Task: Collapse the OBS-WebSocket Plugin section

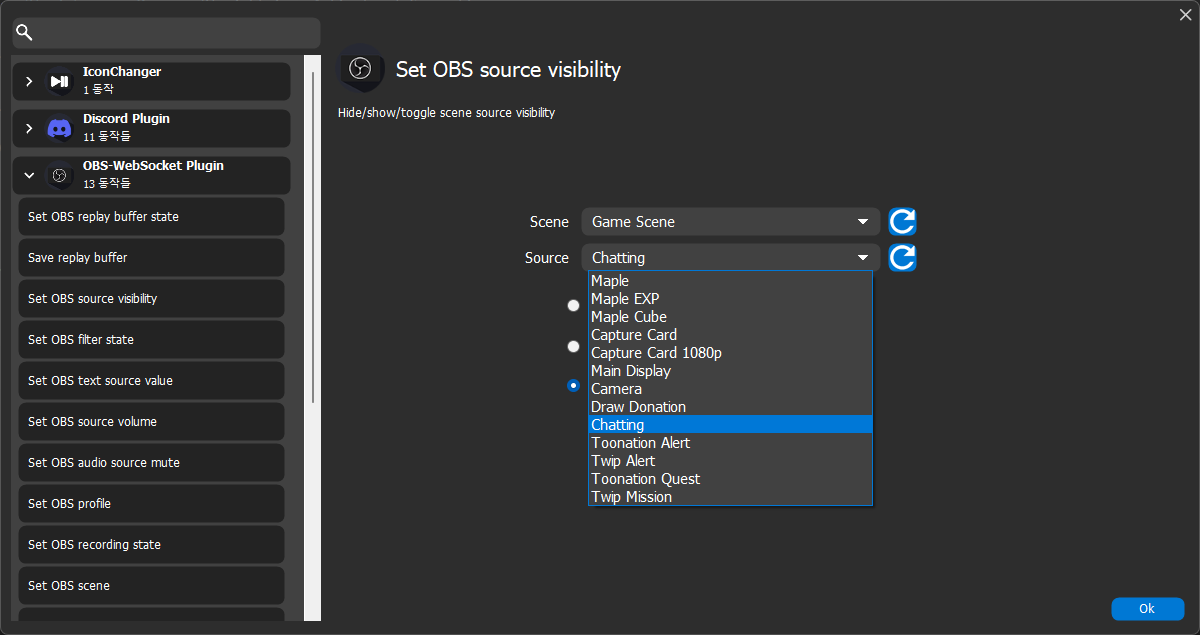Action: (x=28, y=174)
